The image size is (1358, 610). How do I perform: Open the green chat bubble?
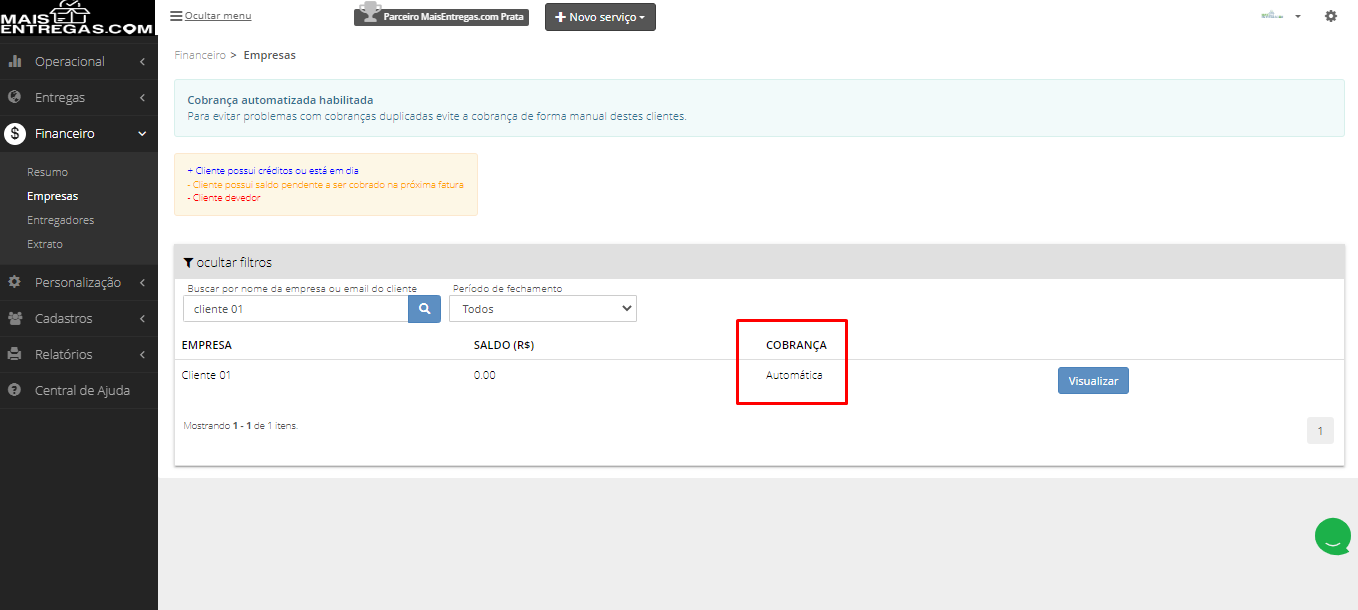click(1333, 536)
